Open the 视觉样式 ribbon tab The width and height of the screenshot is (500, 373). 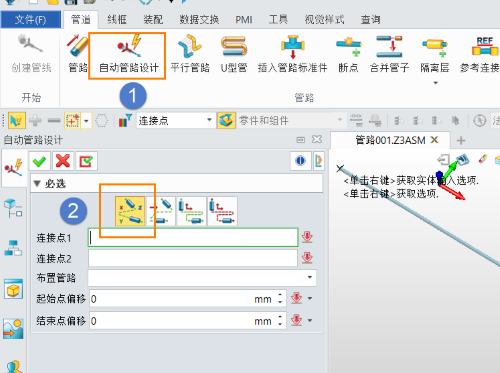click(x=324, y=20)
